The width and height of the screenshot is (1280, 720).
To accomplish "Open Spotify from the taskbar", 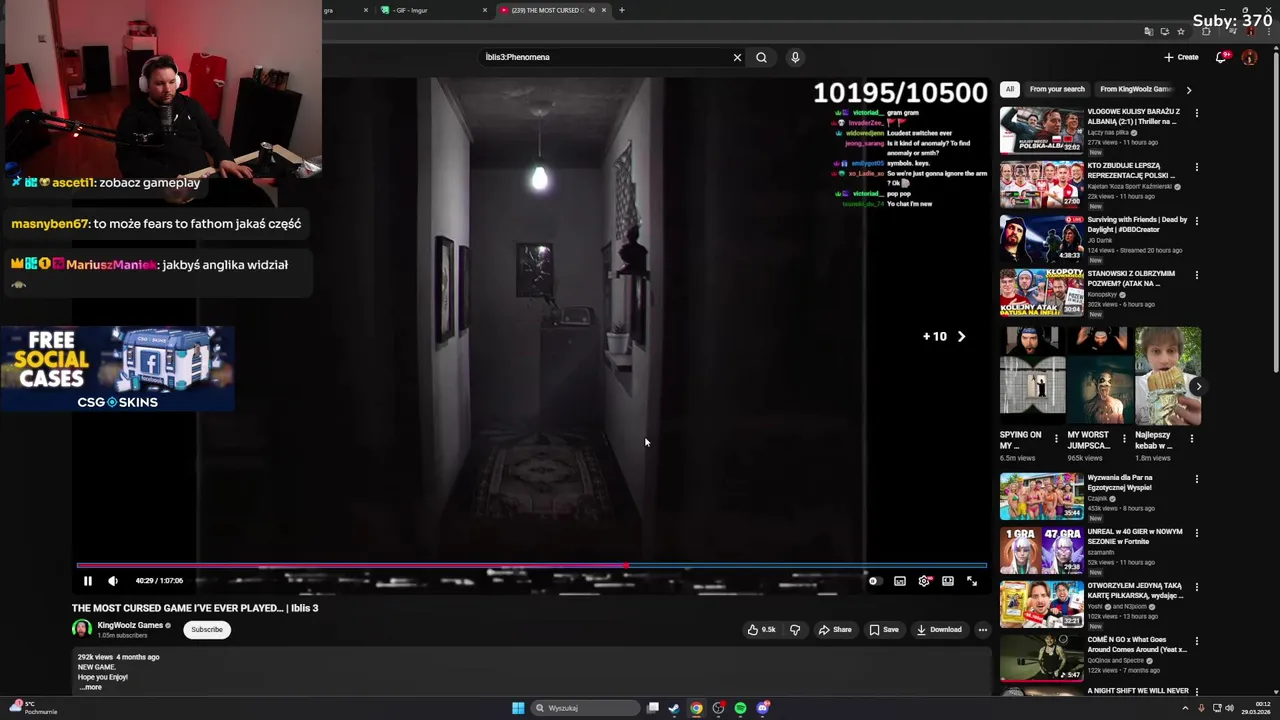I will 740,708.
